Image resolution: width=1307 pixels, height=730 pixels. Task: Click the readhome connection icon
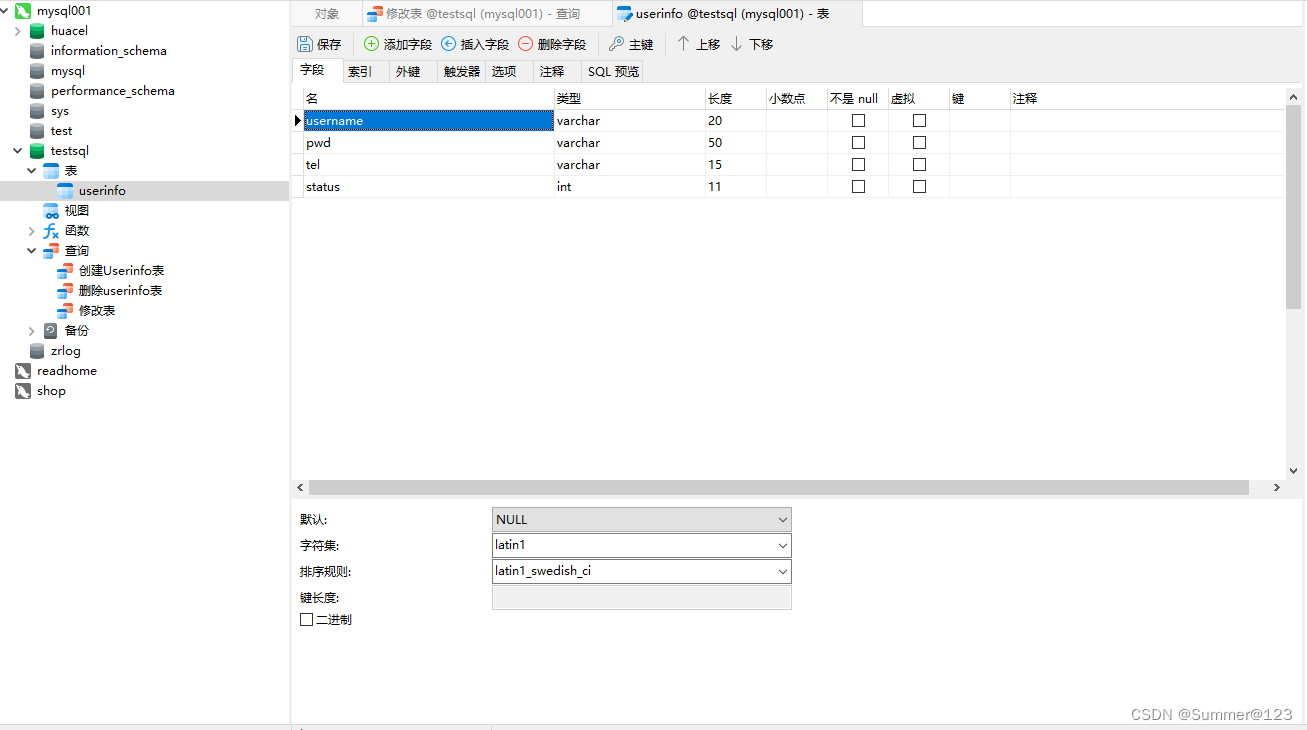coord(23,370)
